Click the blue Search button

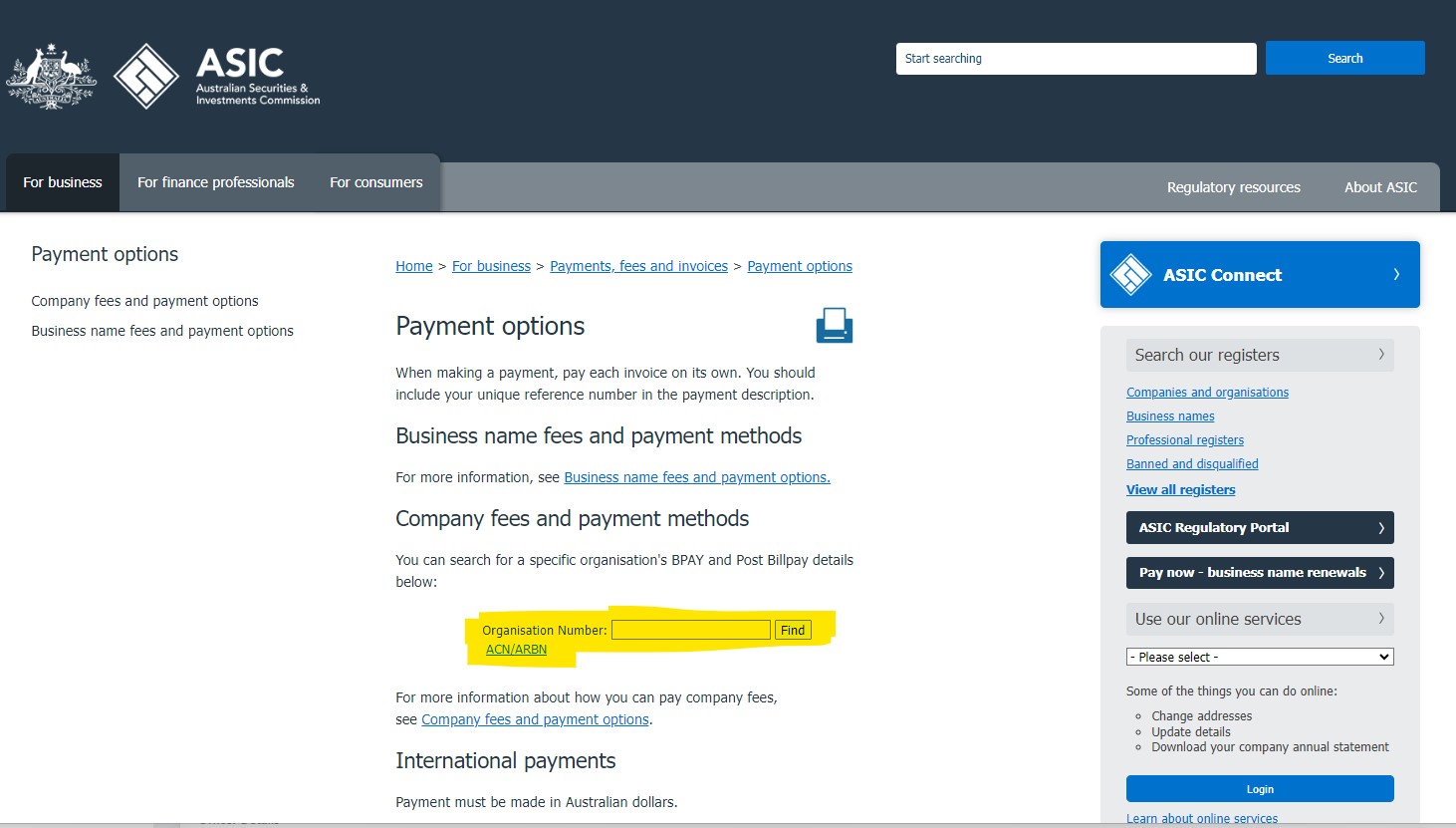click(x=1345, y=58)
